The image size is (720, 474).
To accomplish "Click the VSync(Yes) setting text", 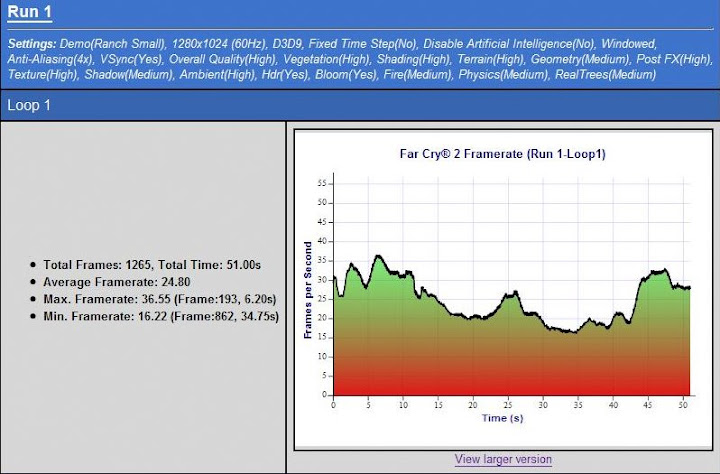I will click(x=131, y=59).
